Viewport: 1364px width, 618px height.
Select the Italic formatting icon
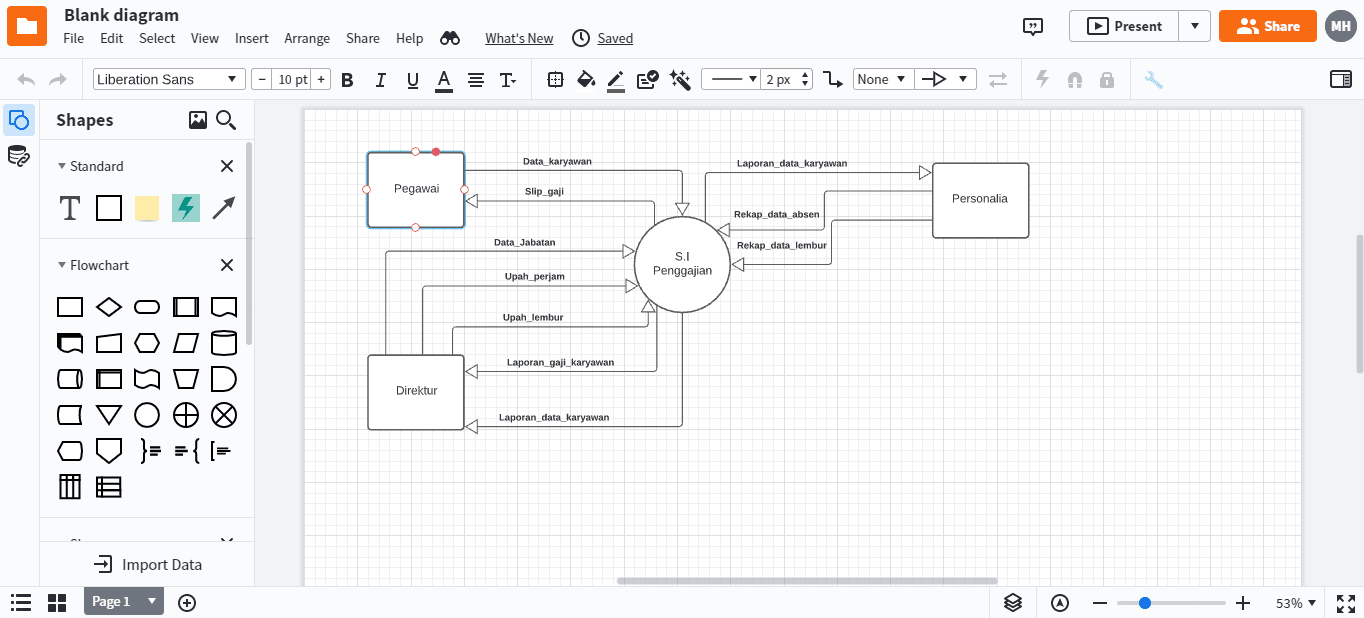[380, 78]
